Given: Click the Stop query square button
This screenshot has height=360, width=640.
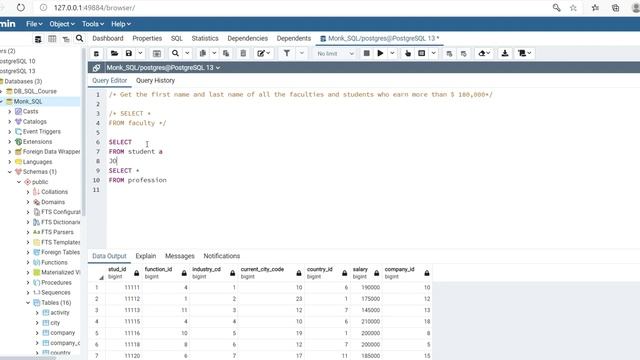Looking at the screenshot, I should point(367,53).
